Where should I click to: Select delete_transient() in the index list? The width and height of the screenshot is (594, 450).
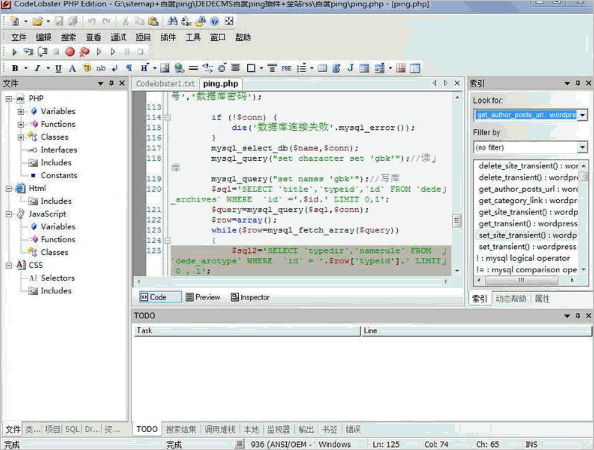pyautogui.click(x=528, y=177)
